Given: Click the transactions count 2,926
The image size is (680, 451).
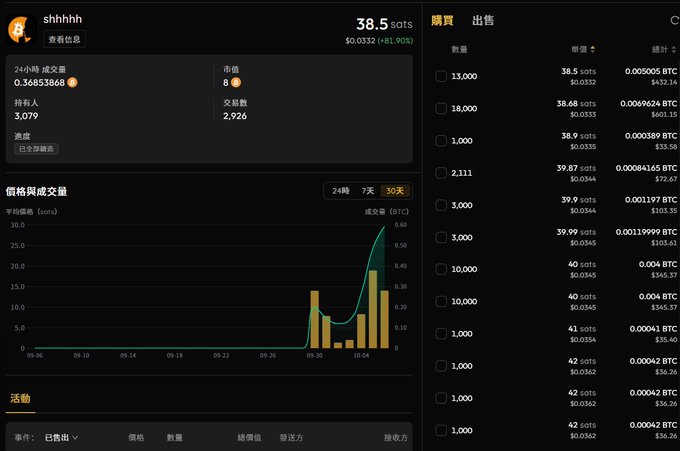Looking at the screenshot, I should (235, 116).
